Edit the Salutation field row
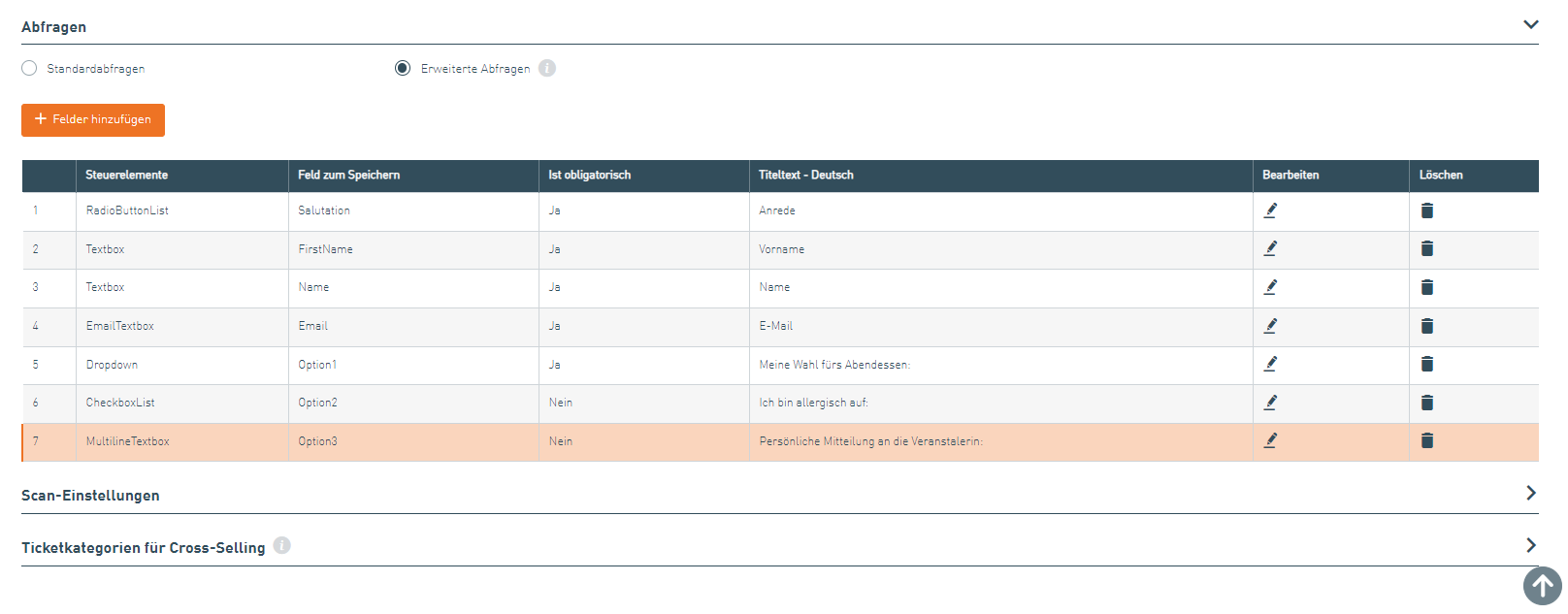 tap(1270, 210)
